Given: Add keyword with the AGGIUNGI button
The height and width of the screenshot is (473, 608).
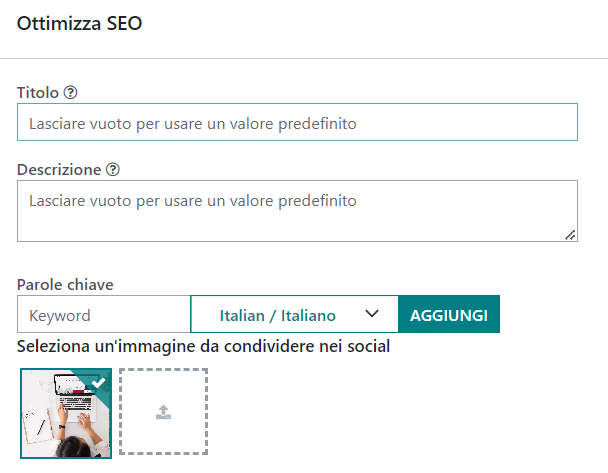Looking at the screenshot, I should click(449, 314).
